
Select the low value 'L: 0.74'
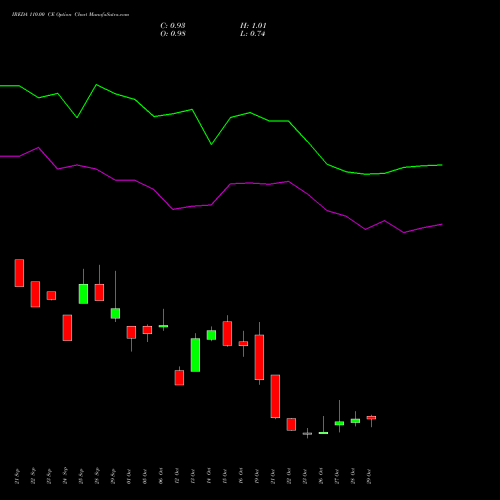click(252, 34)
